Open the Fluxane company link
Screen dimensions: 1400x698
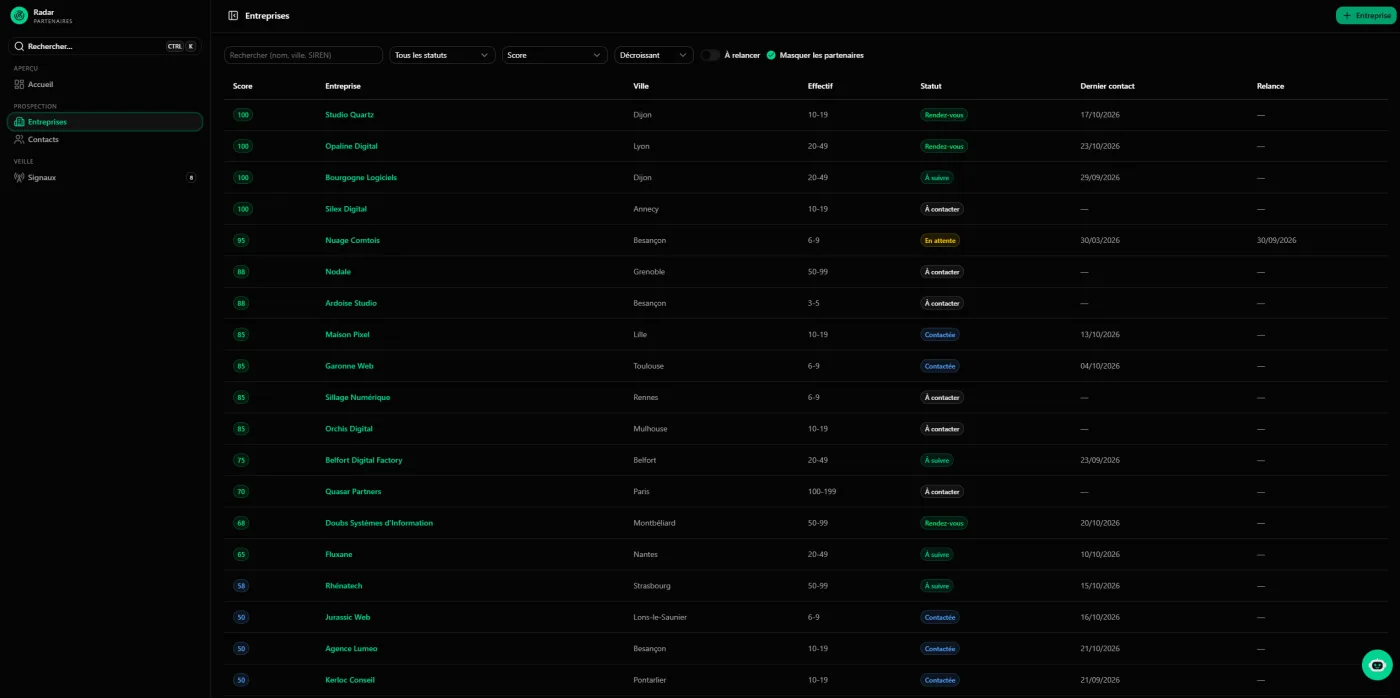click(x=339, y=554)
